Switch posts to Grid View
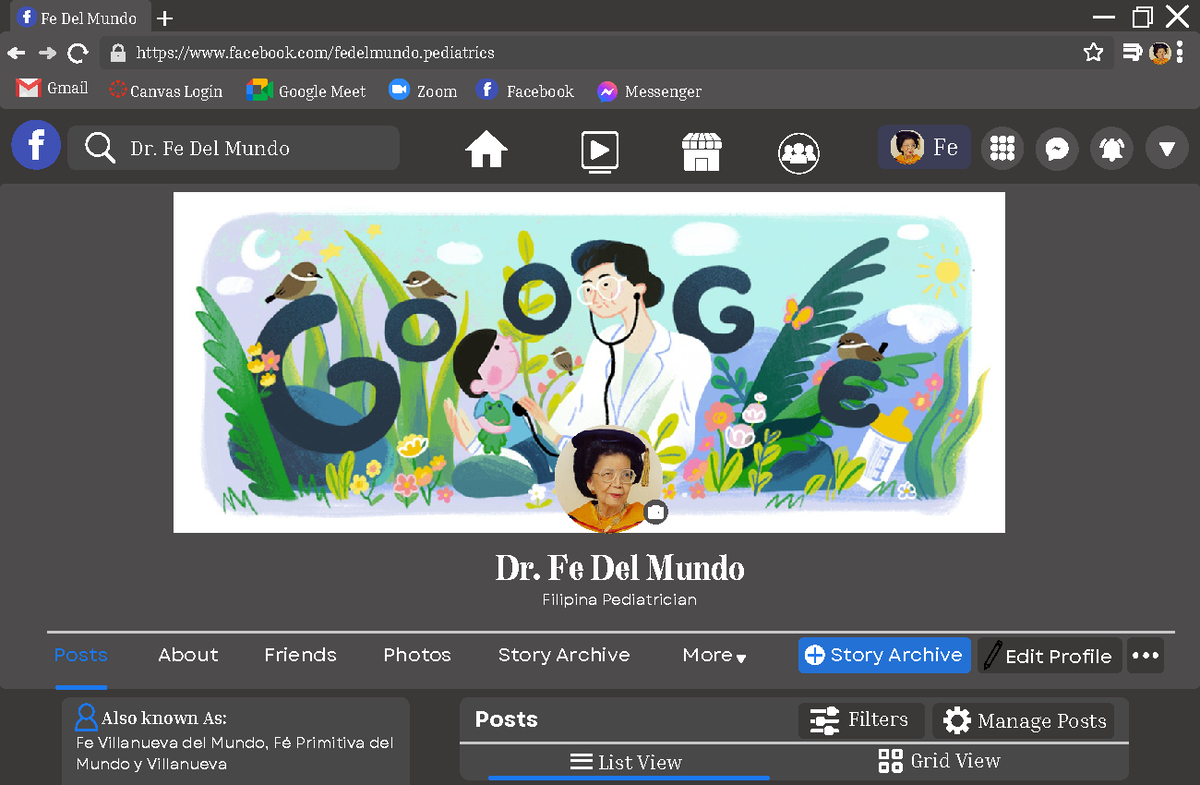The height and width of the screenshot is (785, 1200). pos(939,761)
